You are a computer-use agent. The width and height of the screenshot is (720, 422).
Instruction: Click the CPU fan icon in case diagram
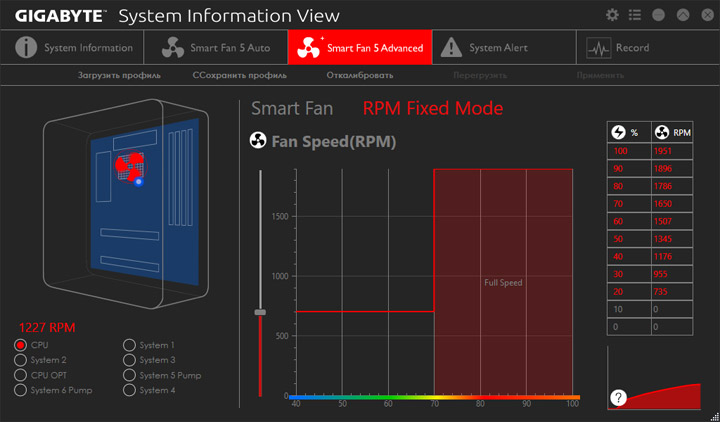coord(131,166)
